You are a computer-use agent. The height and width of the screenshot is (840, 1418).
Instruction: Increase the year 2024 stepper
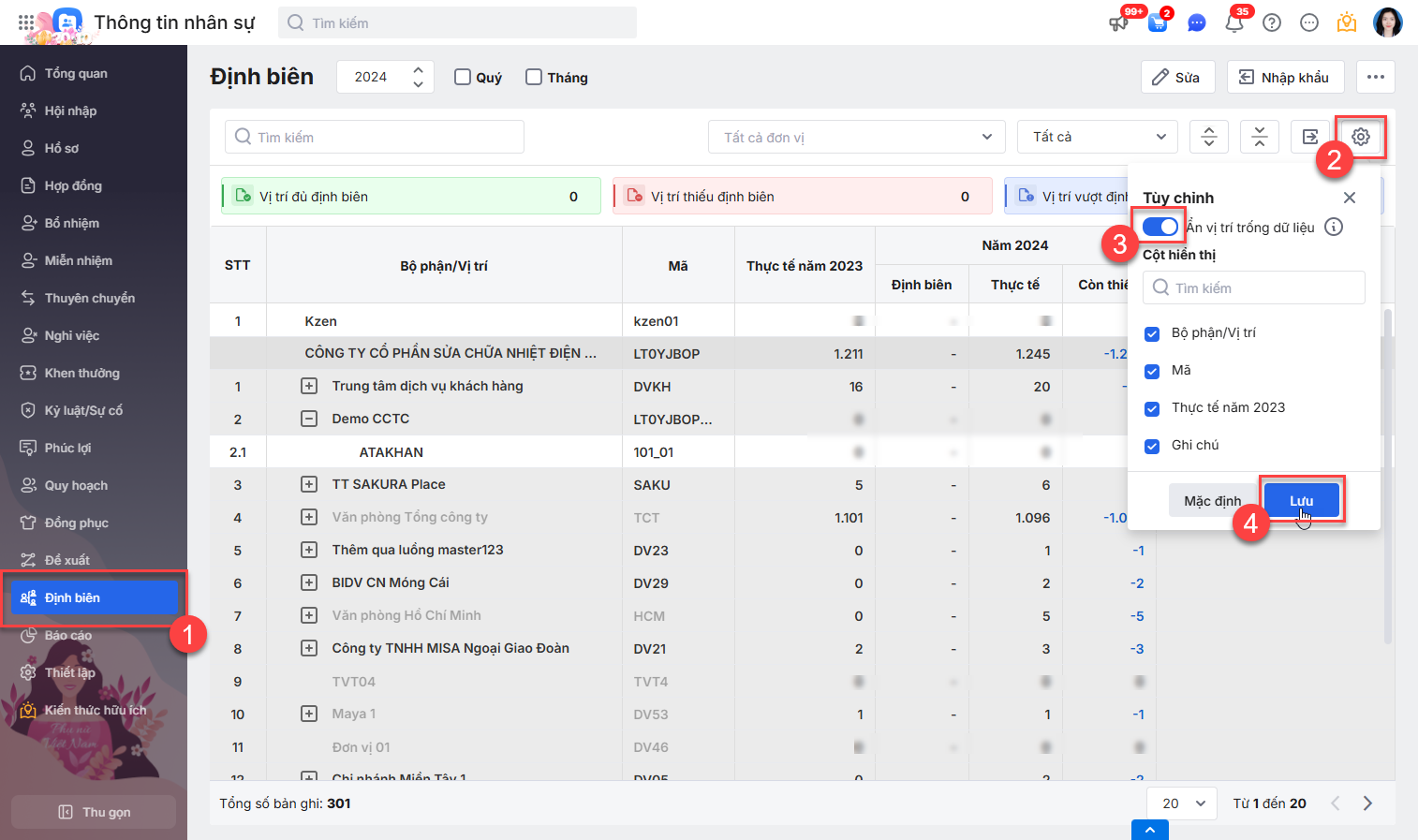point(418,69)
